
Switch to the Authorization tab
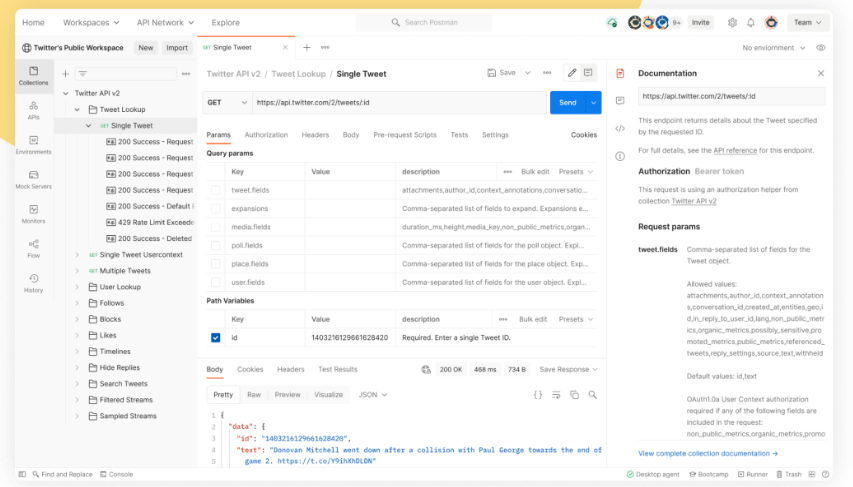tap(266, 135)
